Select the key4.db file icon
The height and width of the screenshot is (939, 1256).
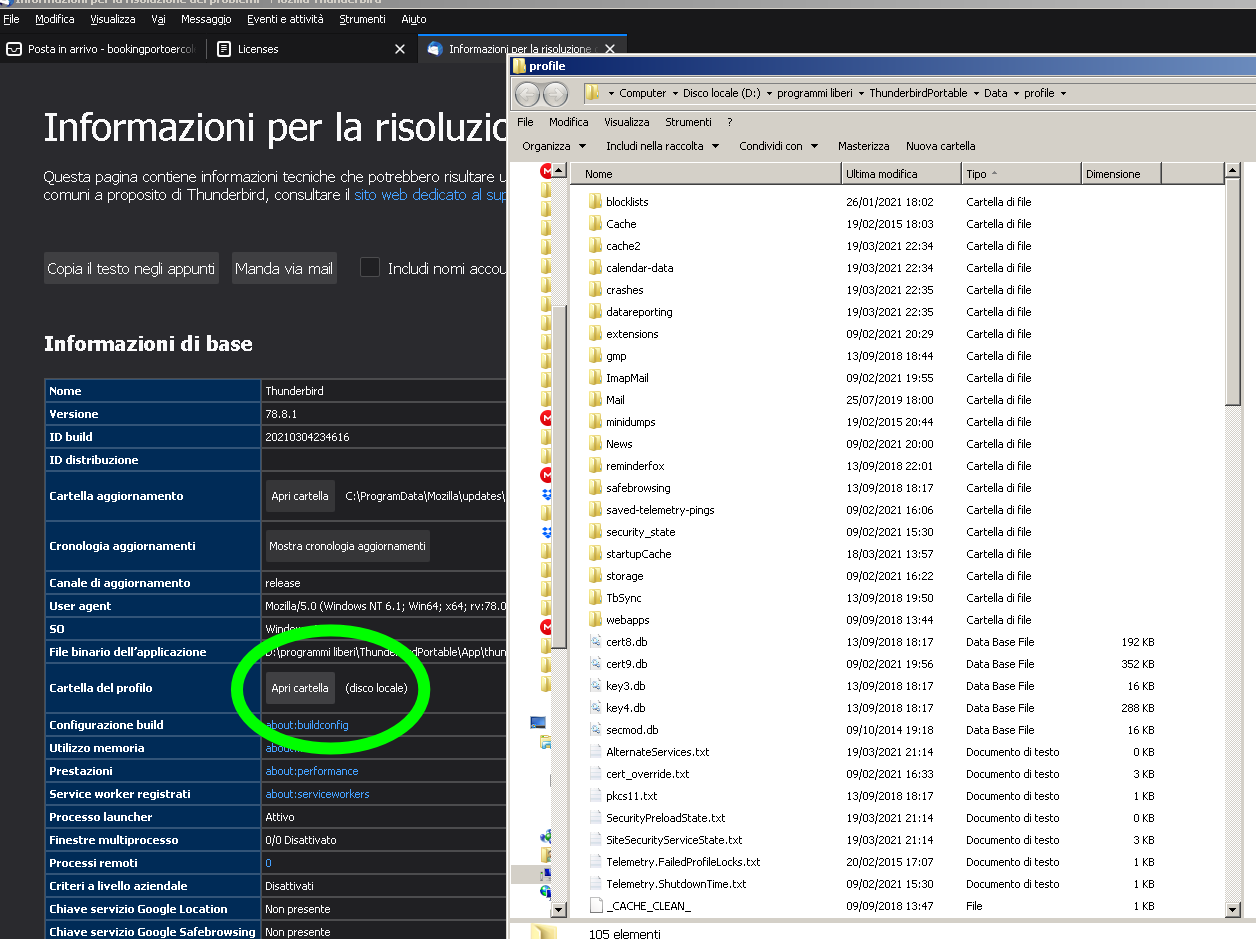point(595,708)
